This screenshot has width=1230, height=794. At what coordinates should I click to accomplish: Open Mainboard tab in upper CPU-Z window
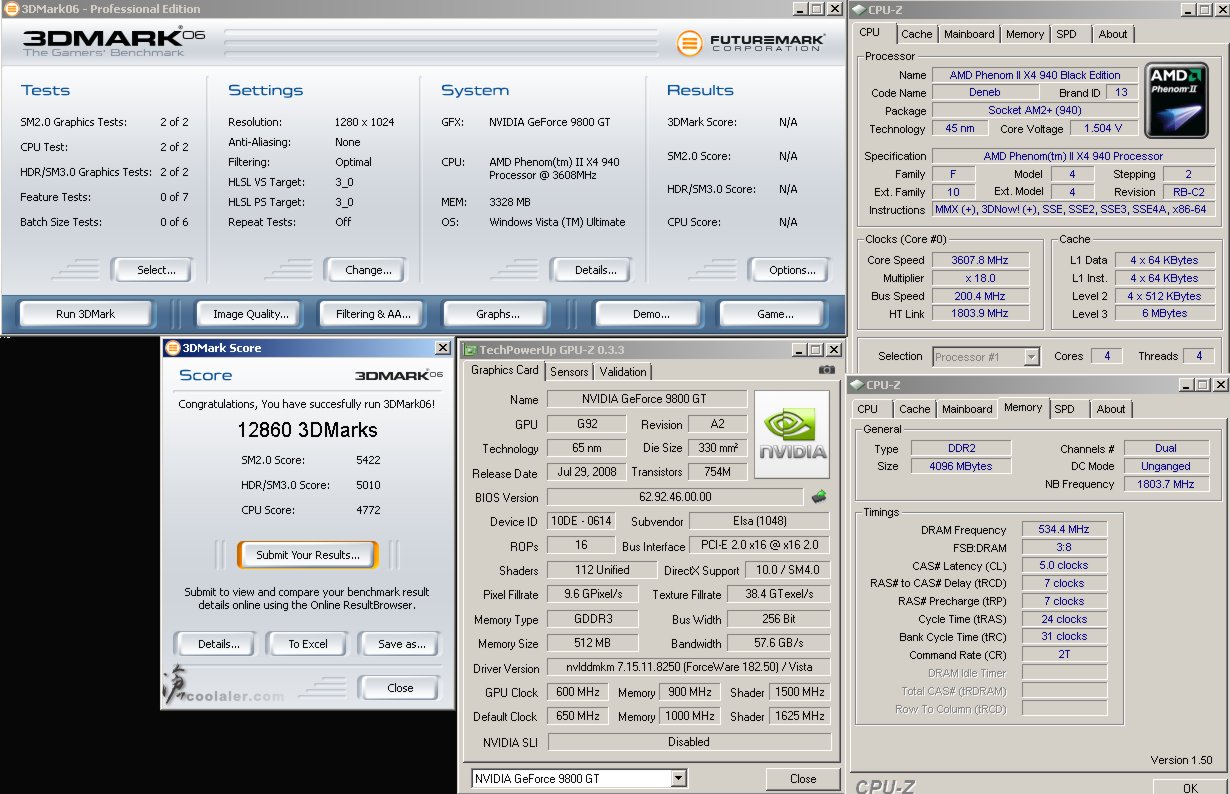pos(969,34)
